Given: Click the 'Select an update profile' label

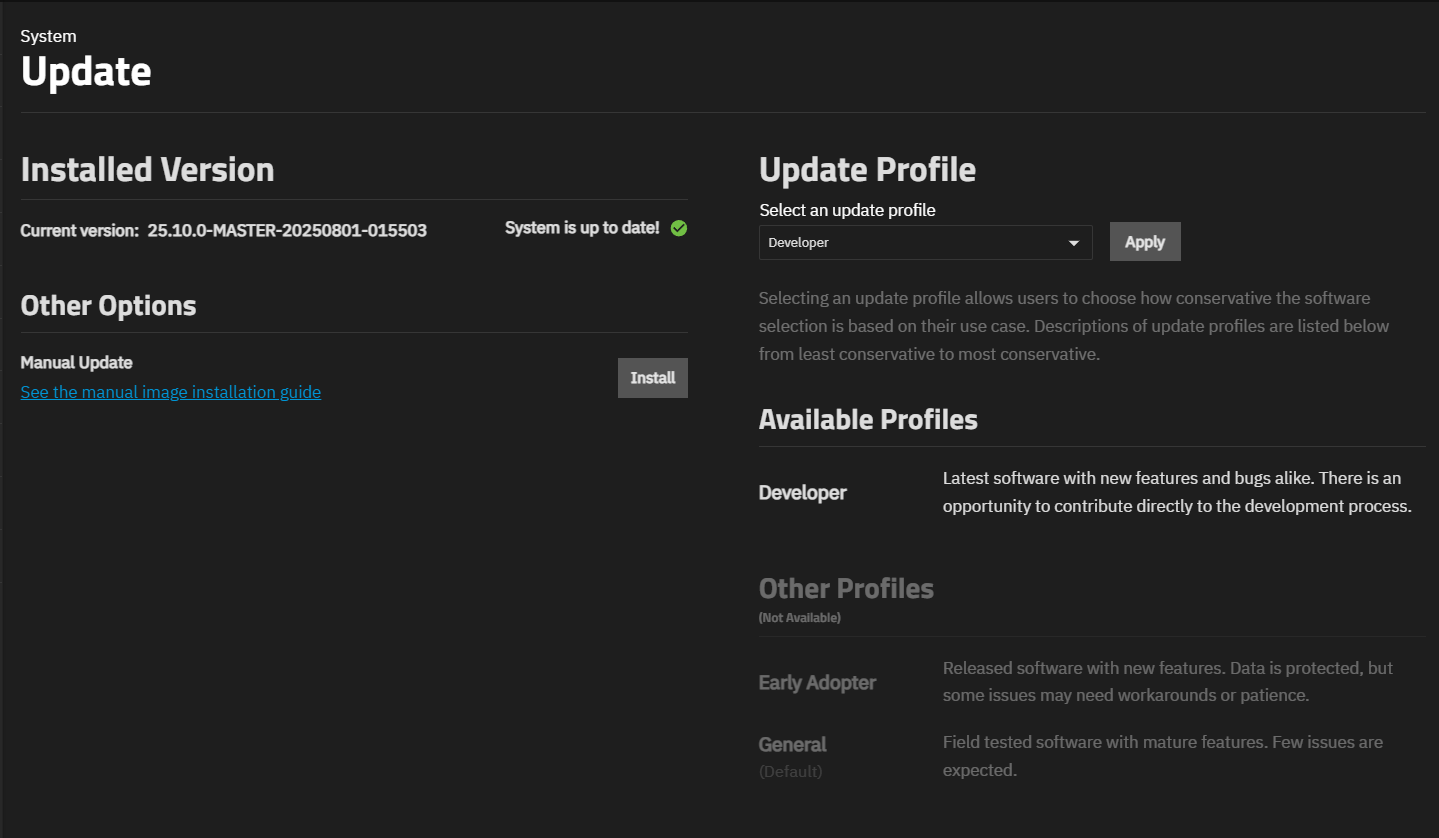Looking at the screenshot, I should point(847,210).
